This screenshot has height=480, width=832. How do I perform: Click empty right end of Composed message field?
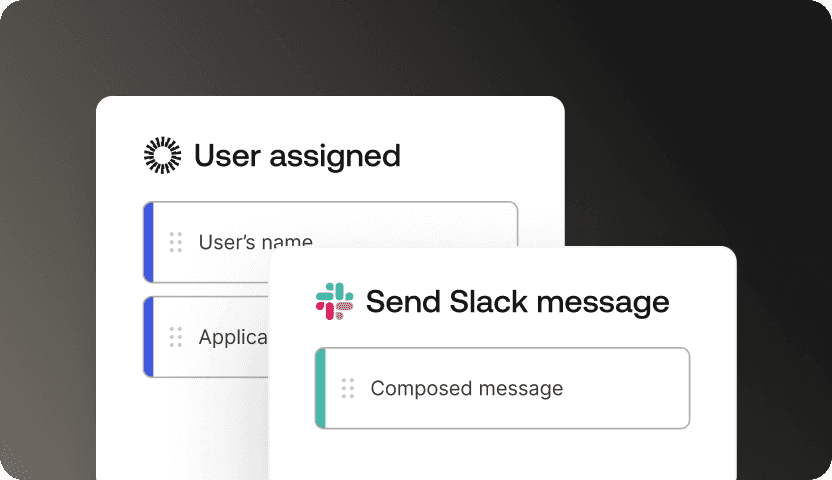[x=640, y=388]
